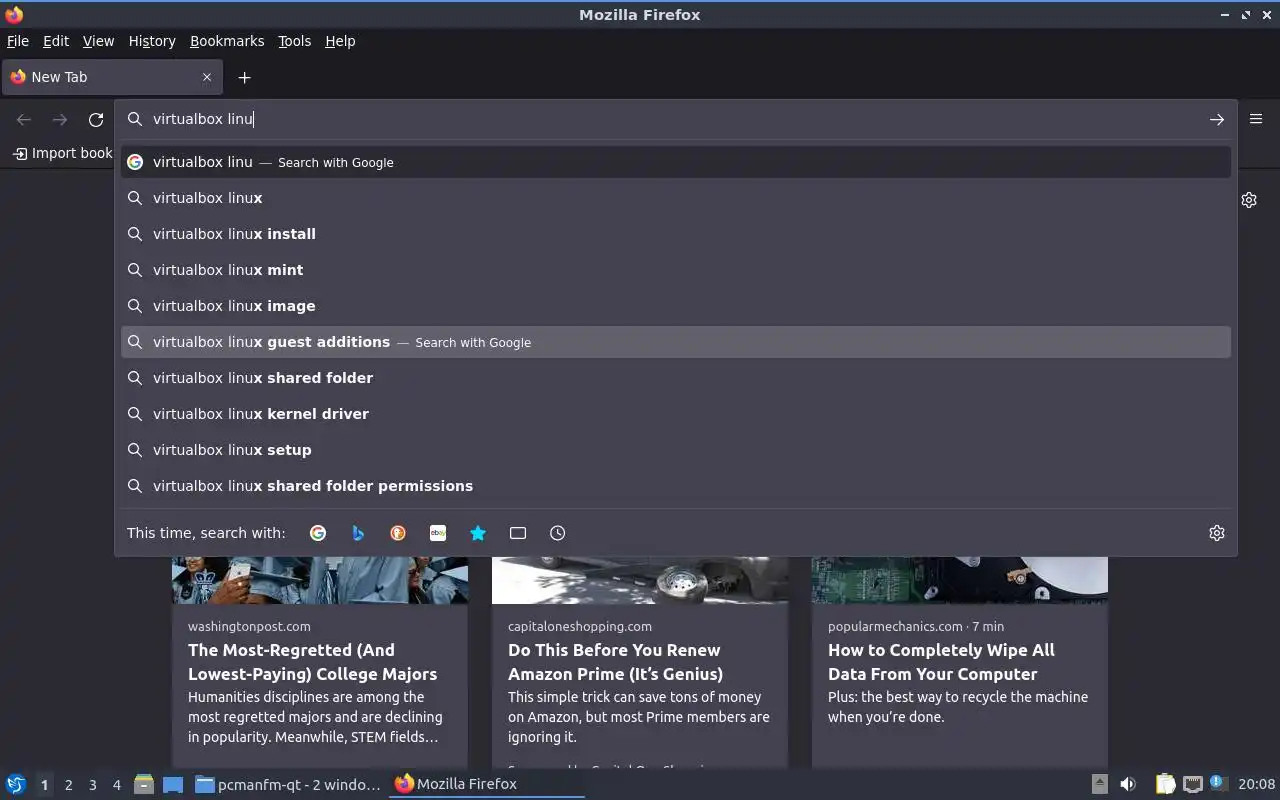Open search settings gear in suggestion panel

coord(1217,533)
